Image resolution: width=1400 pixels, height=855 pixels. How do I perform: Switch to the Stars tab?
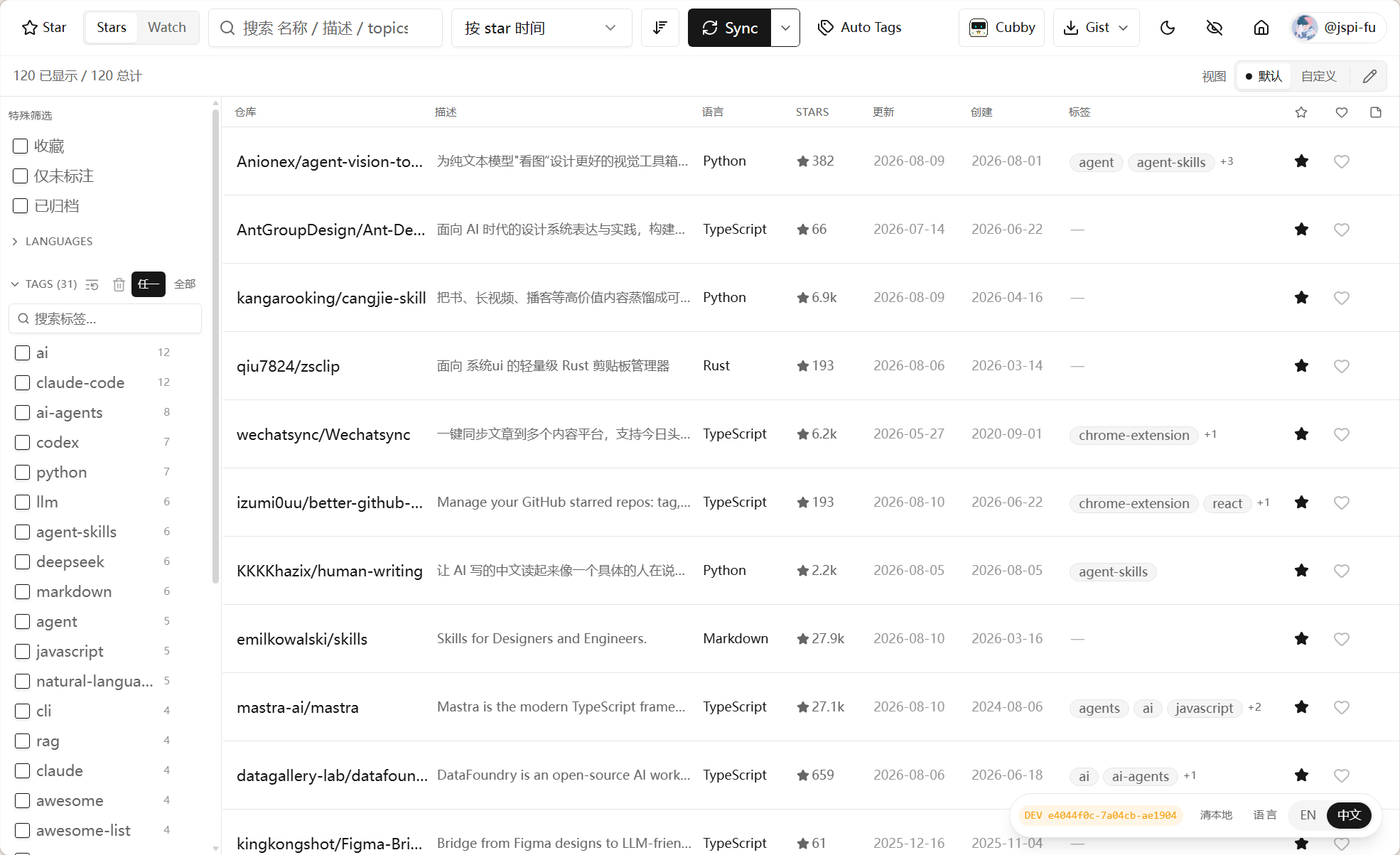coord(112,28)
